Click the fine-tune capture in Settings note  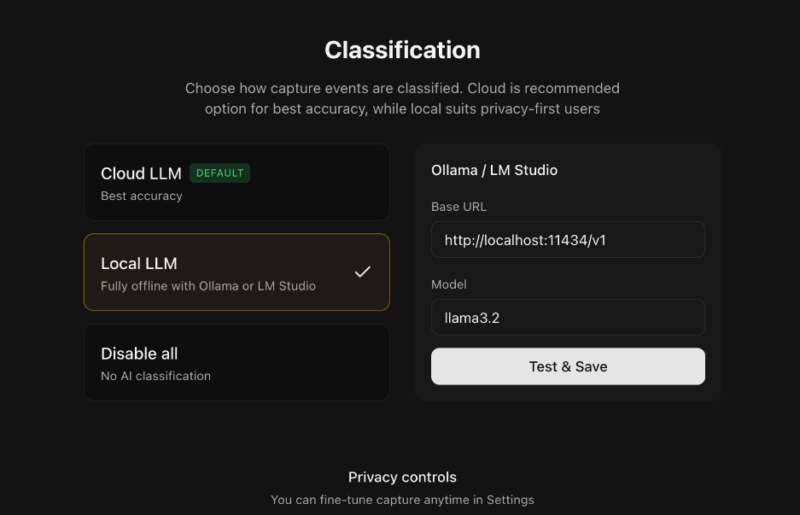coord(402,499)
